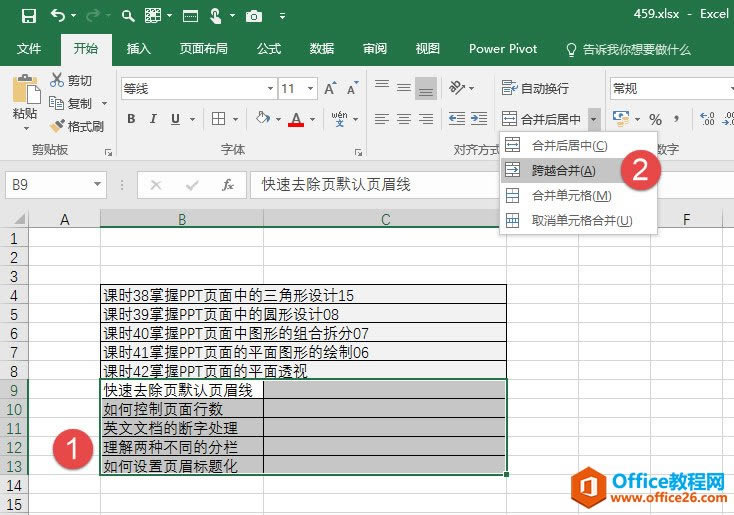Click 取消单元格合并(U) in the merge menu
Screen dimensions: 734x515
pyautogui.click(x=580, y=220)
